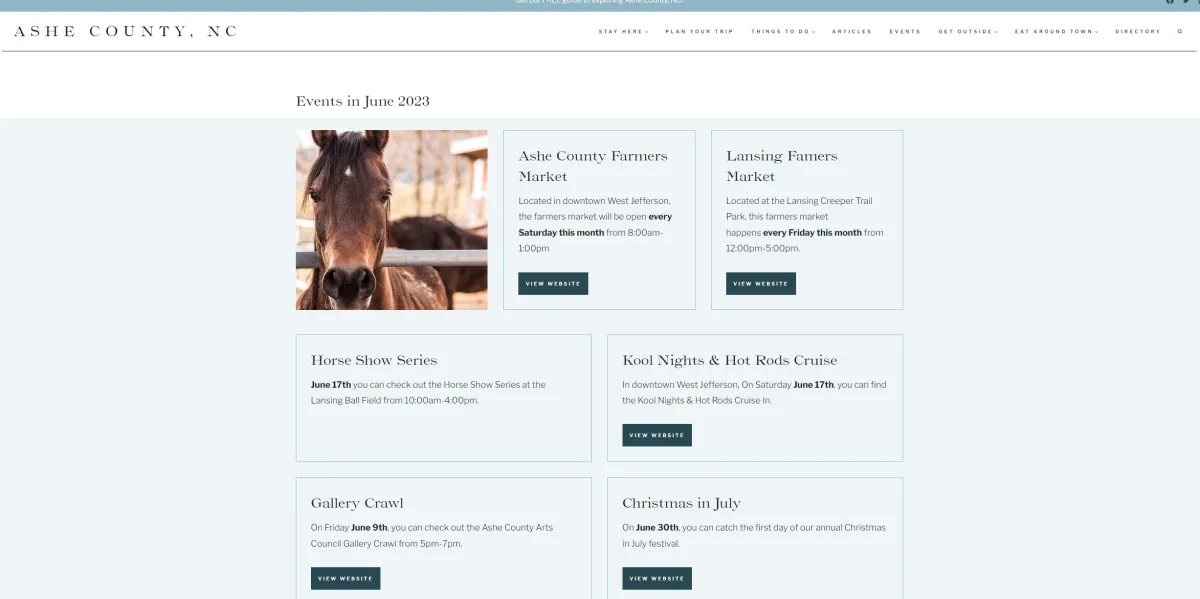Screen dimensions: 1200x599
Task: Select the Gallery Crawl heading
Action: pos(357,503)
